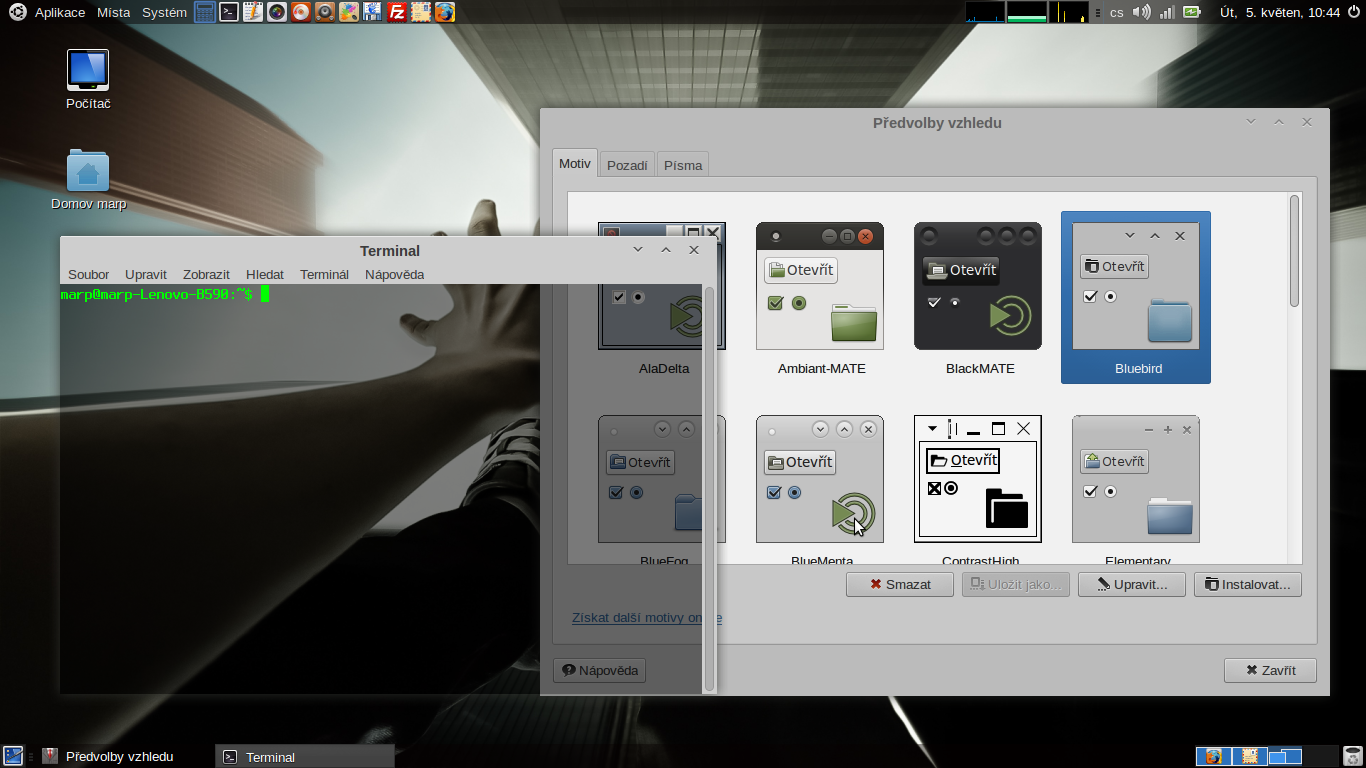Open the battery power status icon
Screen dimensions: 1366x768
[1192, 12]
